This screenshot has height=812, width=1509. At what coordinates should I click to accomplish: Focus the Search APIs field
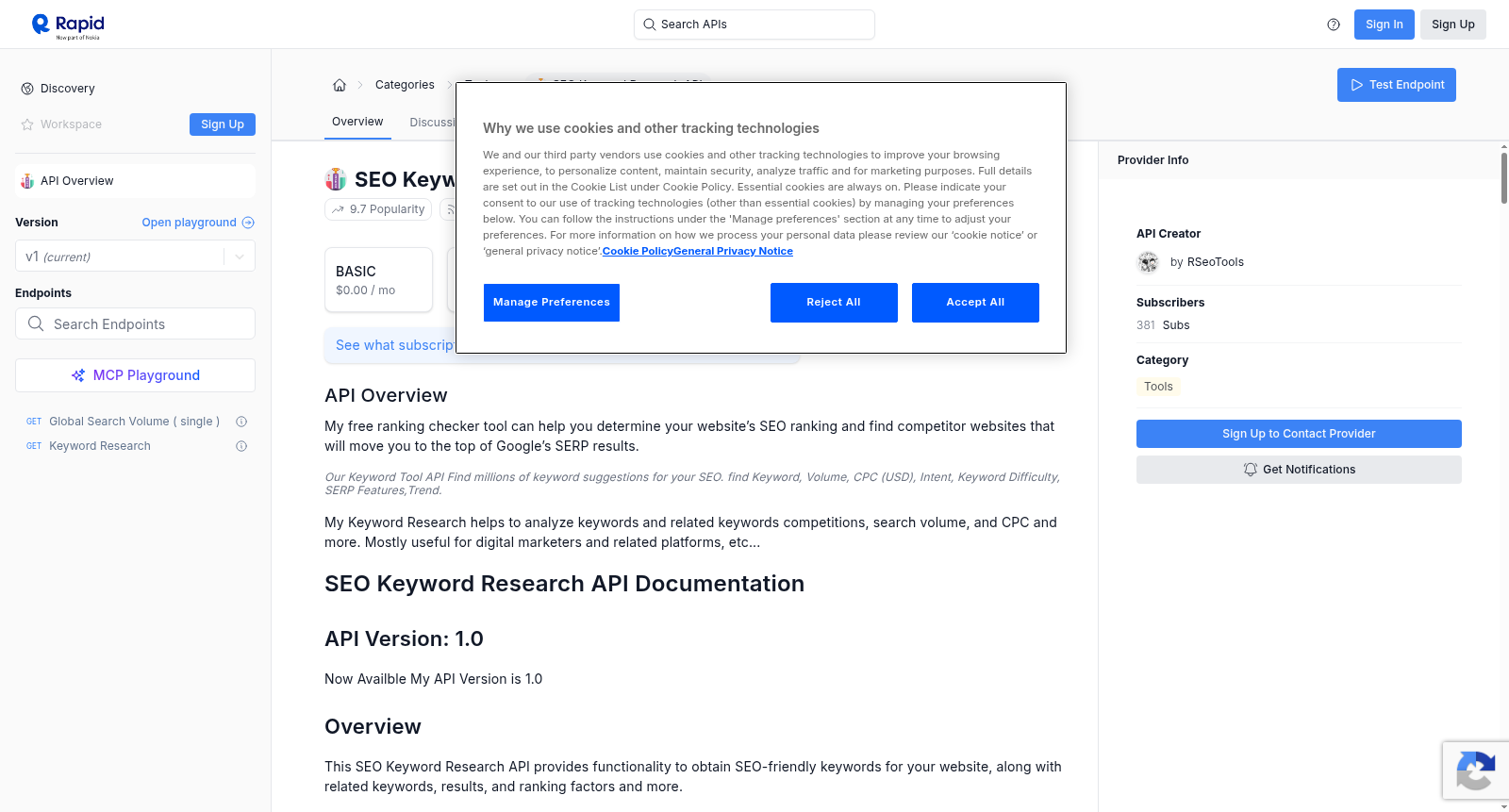click(754, 25)
